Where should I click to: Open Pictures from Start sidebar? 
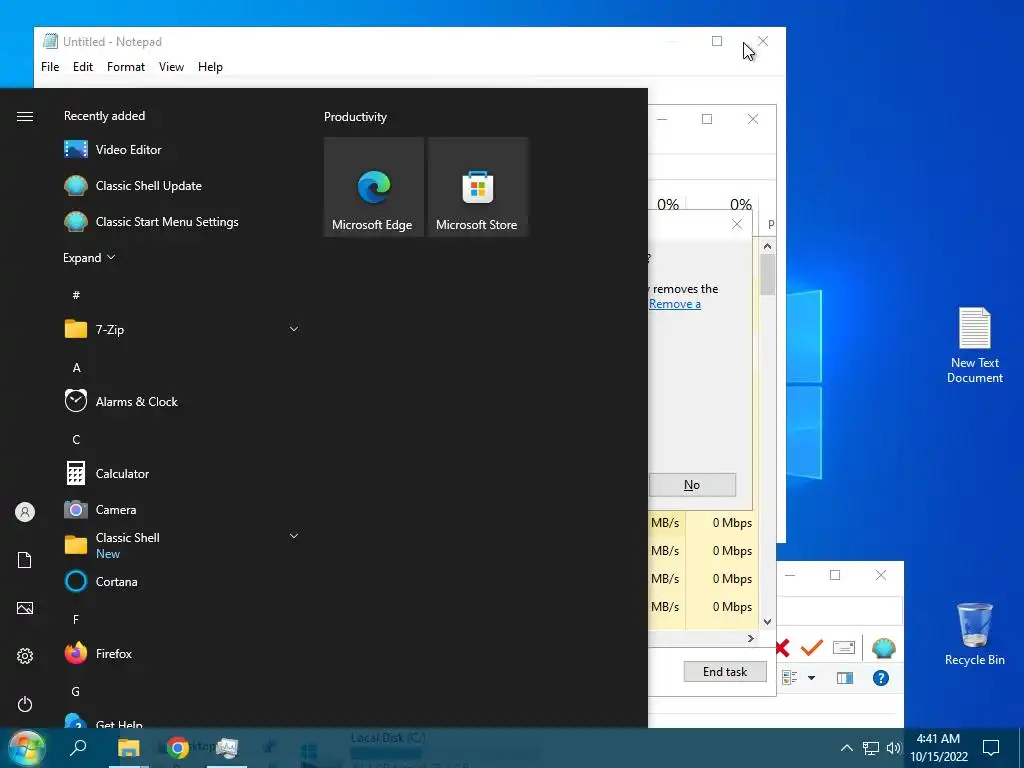click(x=25, y=608)
